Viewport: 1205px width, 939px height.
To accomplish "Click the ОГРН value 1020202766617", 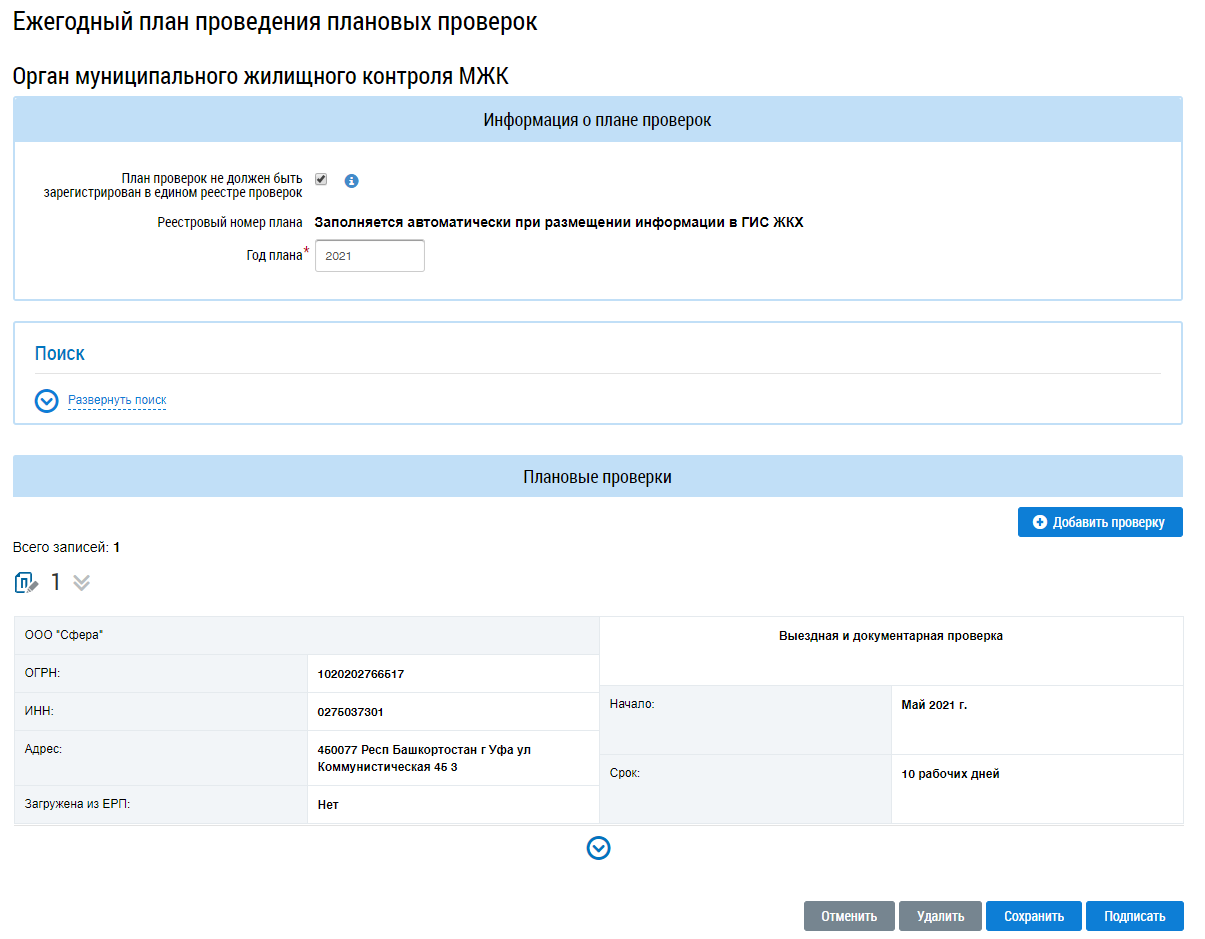I will (361, 674).
